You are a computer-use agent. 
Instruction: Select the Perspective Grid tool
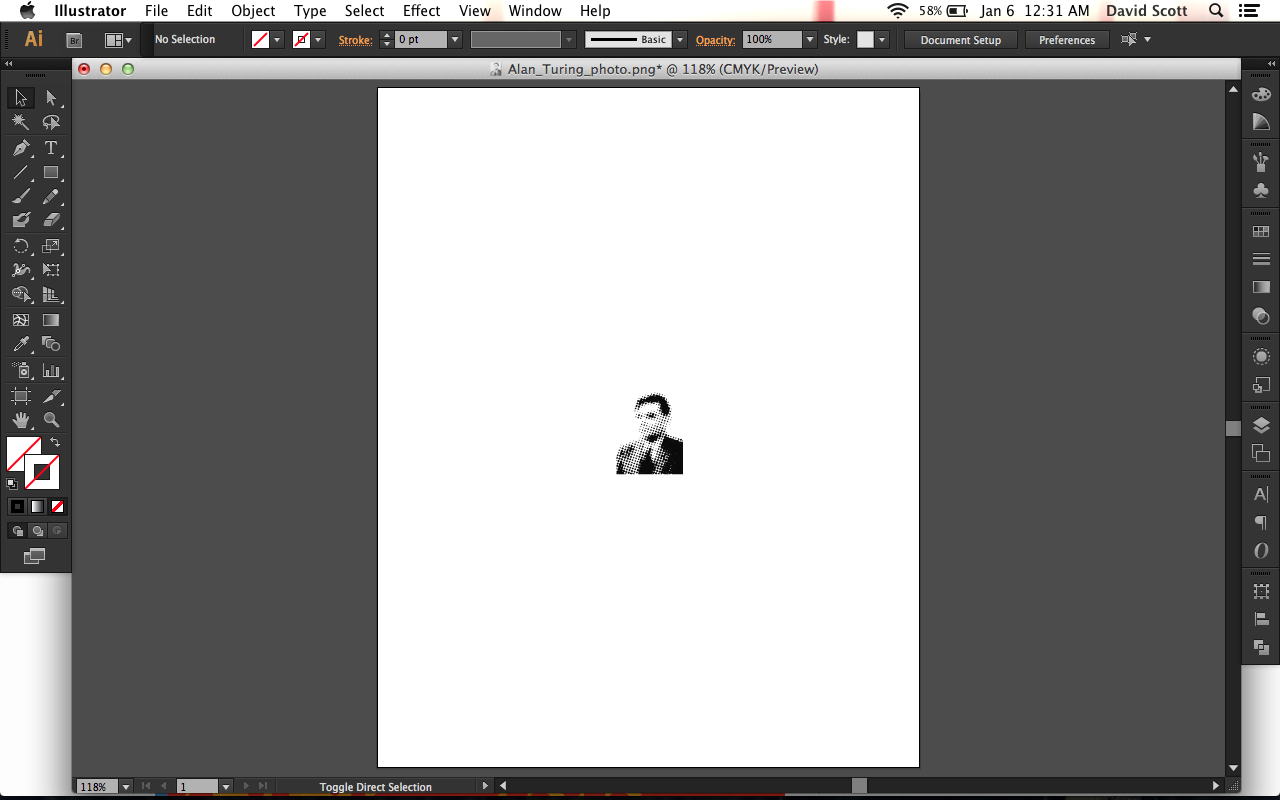click(x=51, y=295)
